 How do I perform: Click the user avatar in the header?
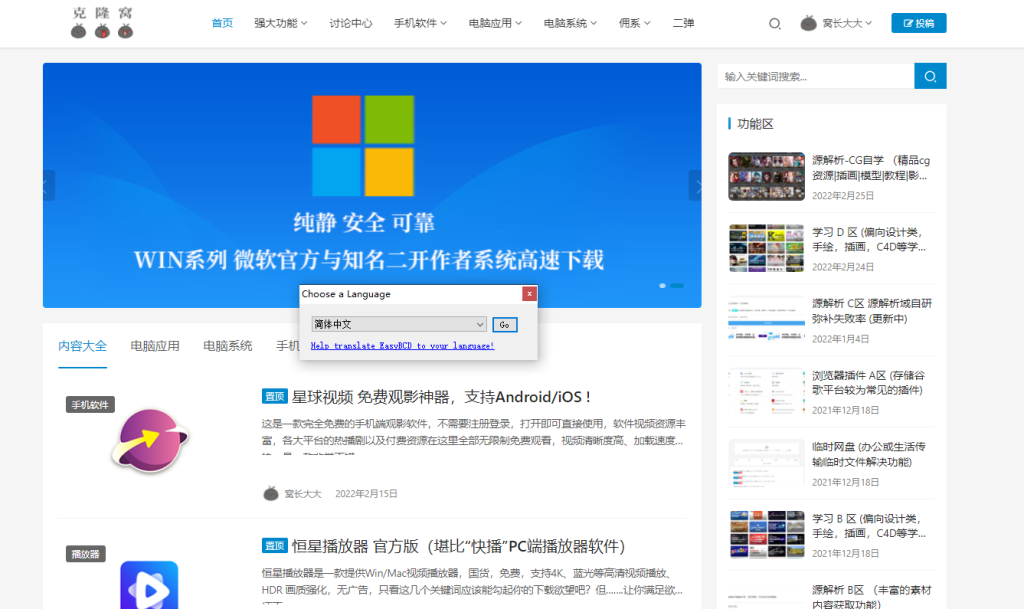[x=808, y=23]
